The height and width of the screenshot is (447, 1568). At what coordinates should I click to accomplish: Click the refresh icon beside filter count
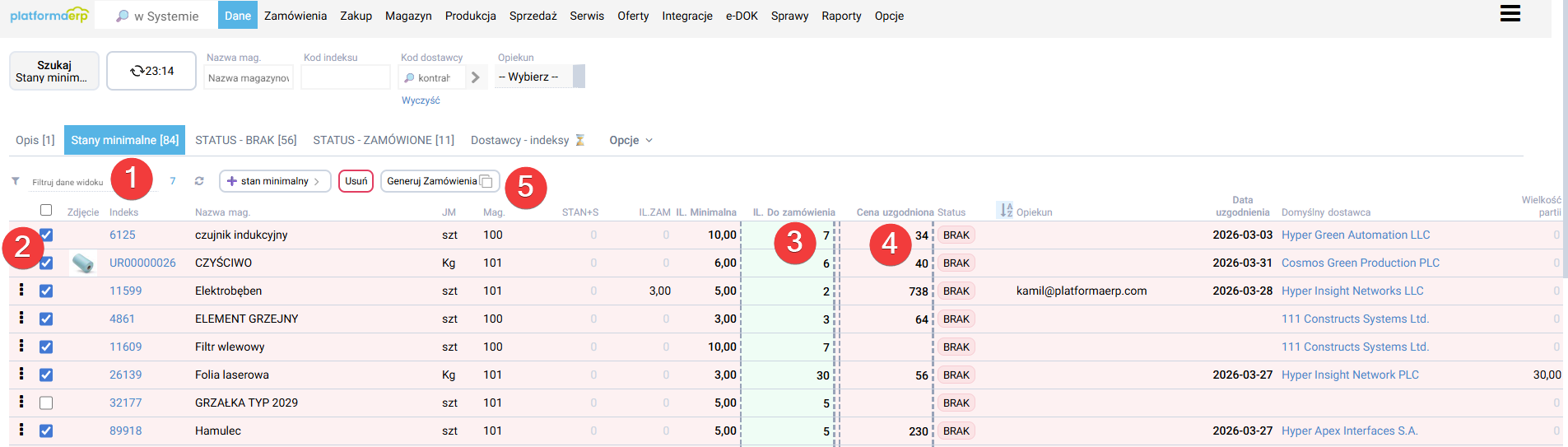pyautogui.click(x=199, y=181)
